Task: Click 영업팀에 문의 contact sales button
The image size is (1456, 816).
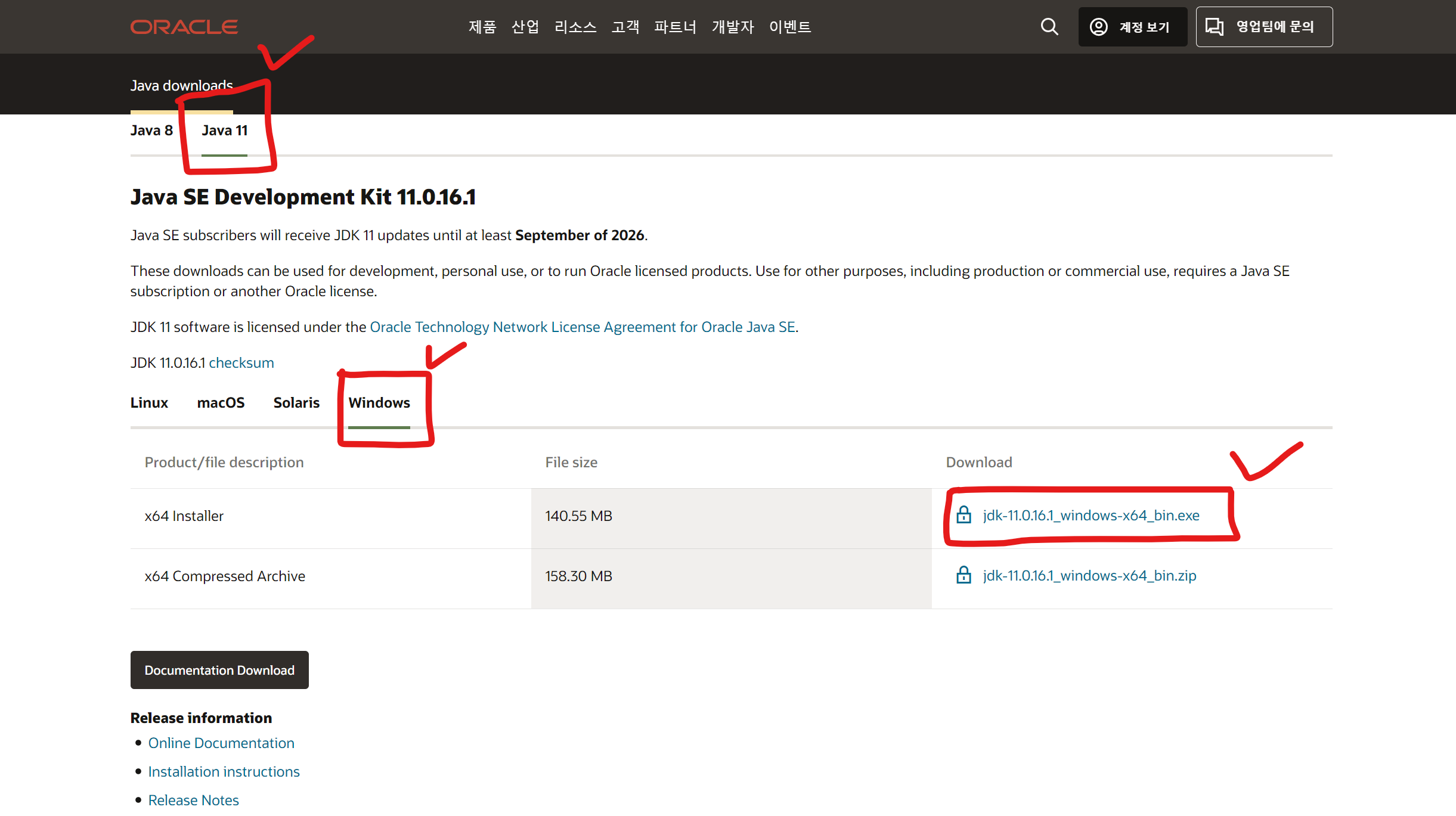Action: (x=1263, y=27)
